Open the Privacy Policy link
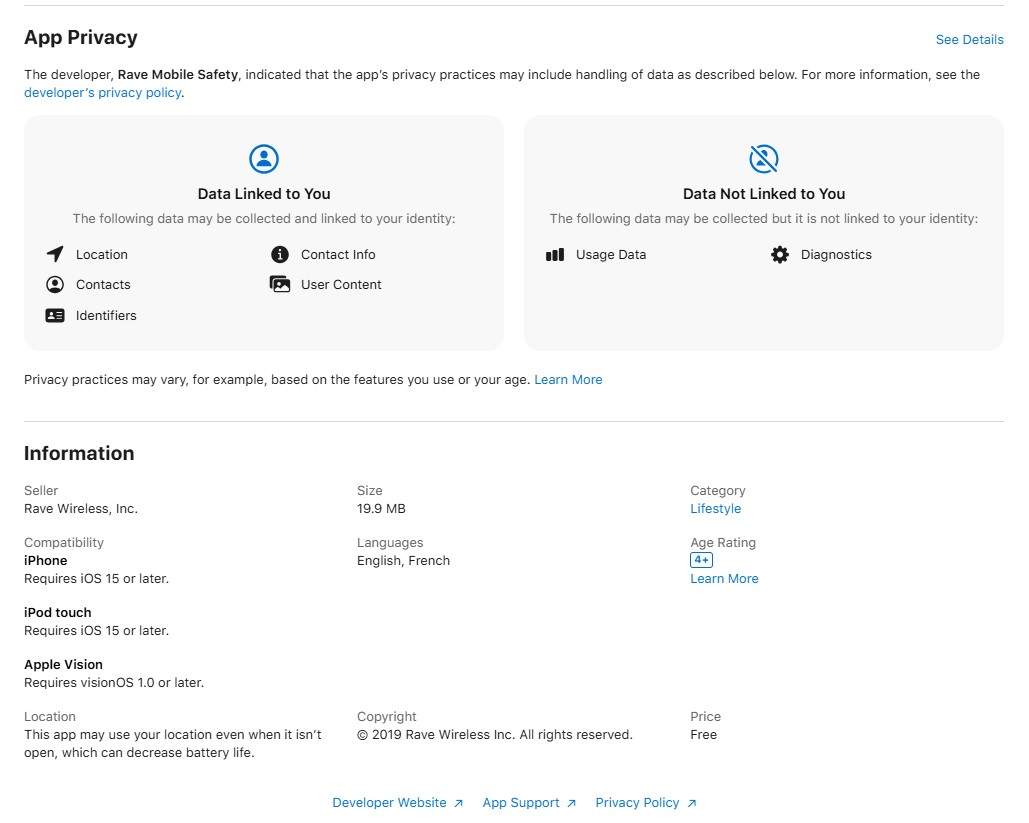 coord(636,802)
